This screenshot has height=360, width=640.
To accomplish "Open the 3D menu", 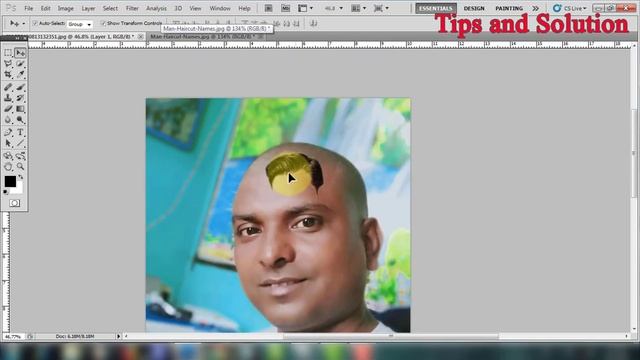I will click(178, 8).
